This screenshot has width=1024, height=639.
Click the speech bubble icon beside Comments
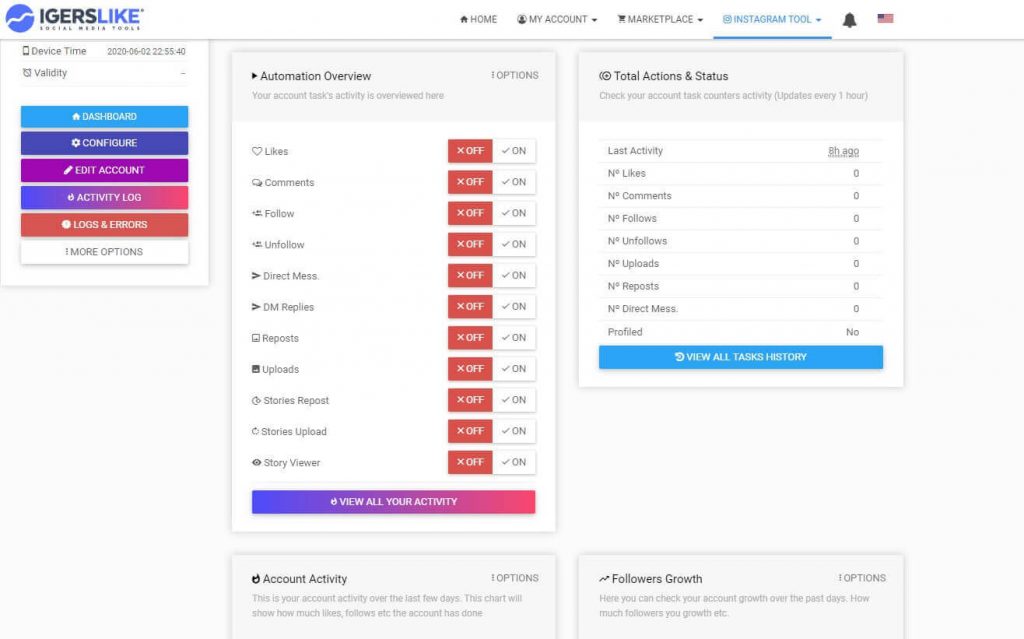(257, 183)
